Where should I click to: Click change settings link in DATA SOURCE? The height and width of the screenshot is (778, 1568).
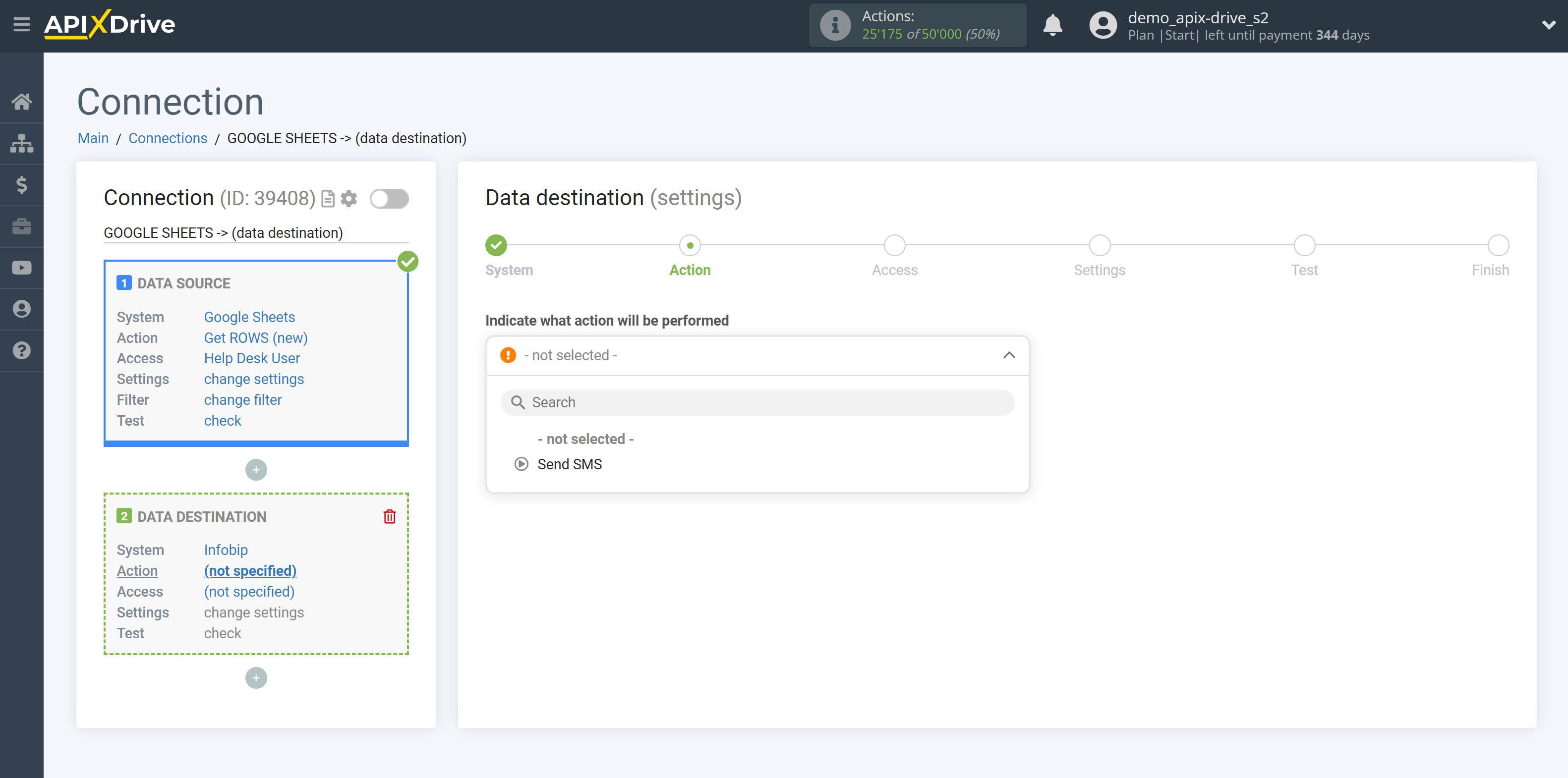(253, 378)
